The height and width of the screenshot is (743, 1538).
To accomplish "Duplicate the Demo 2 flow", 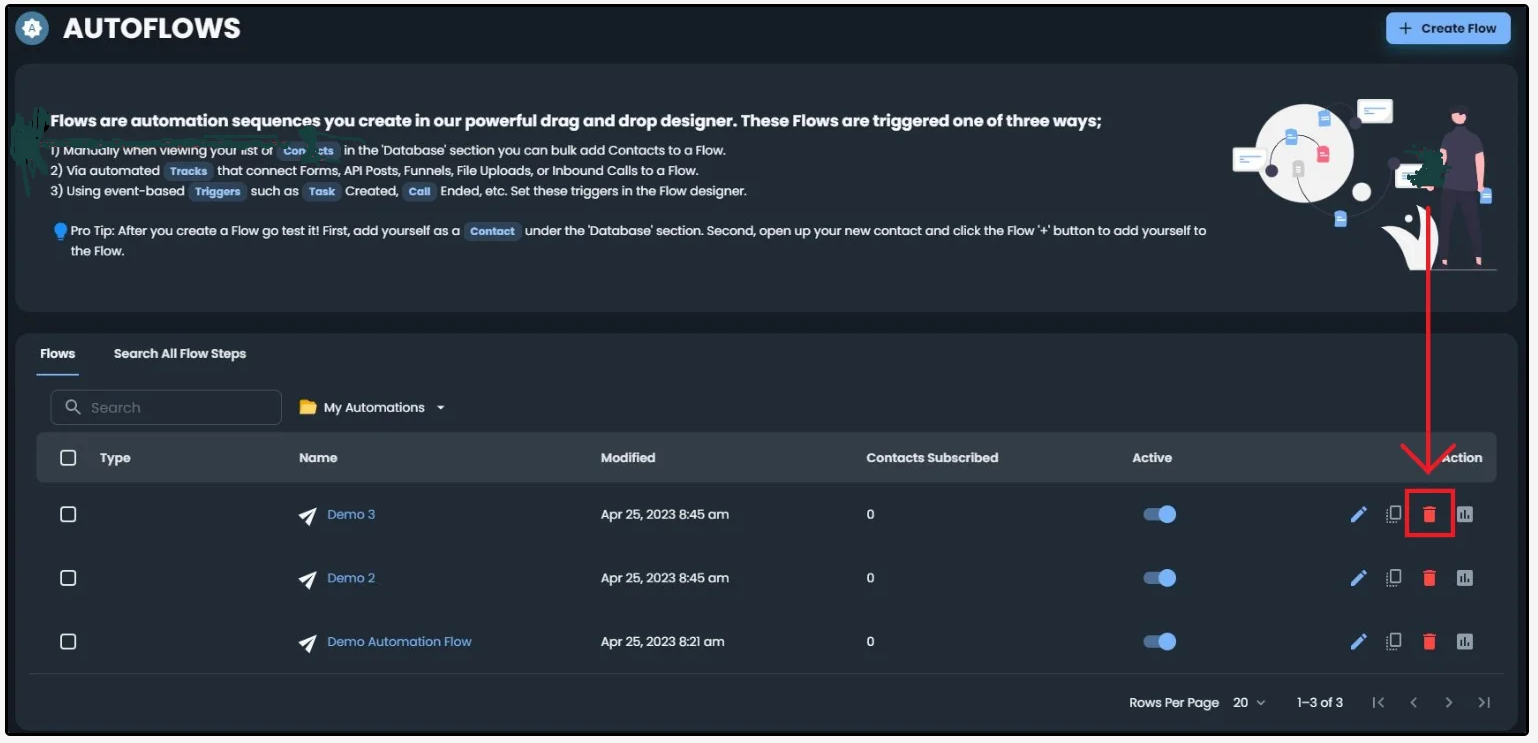I will click(x=1393, y=578).
